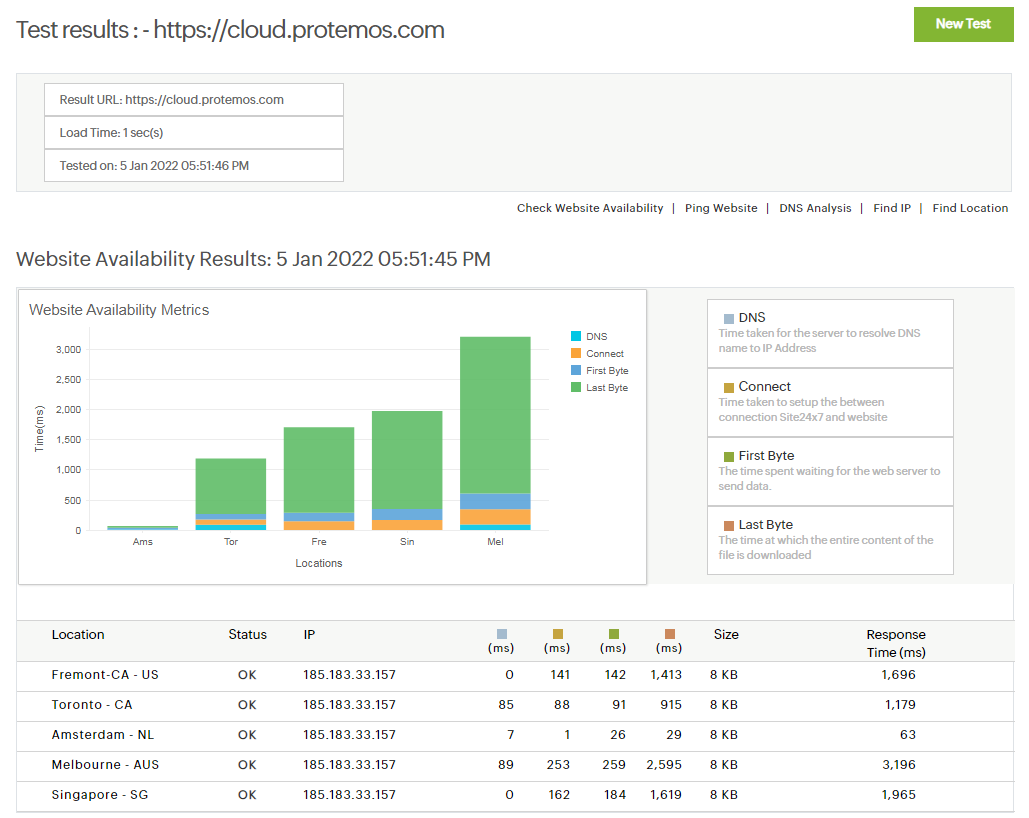
Task: Click the green New Test button
Action: (x=963, y=24)
